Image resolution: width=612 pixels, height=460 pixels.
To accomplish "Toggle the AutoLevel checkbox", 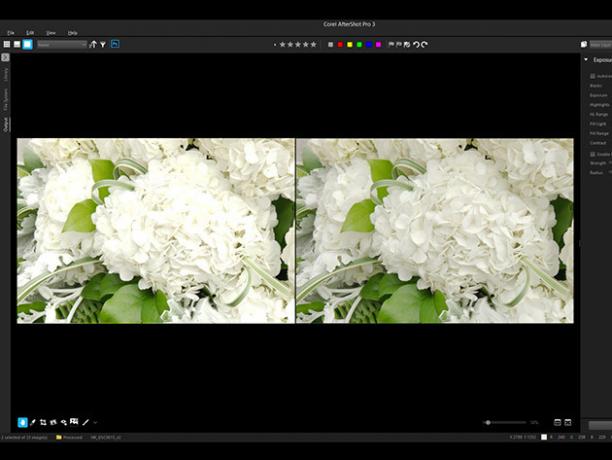I will pyautogui.click(x=592, y=76).
